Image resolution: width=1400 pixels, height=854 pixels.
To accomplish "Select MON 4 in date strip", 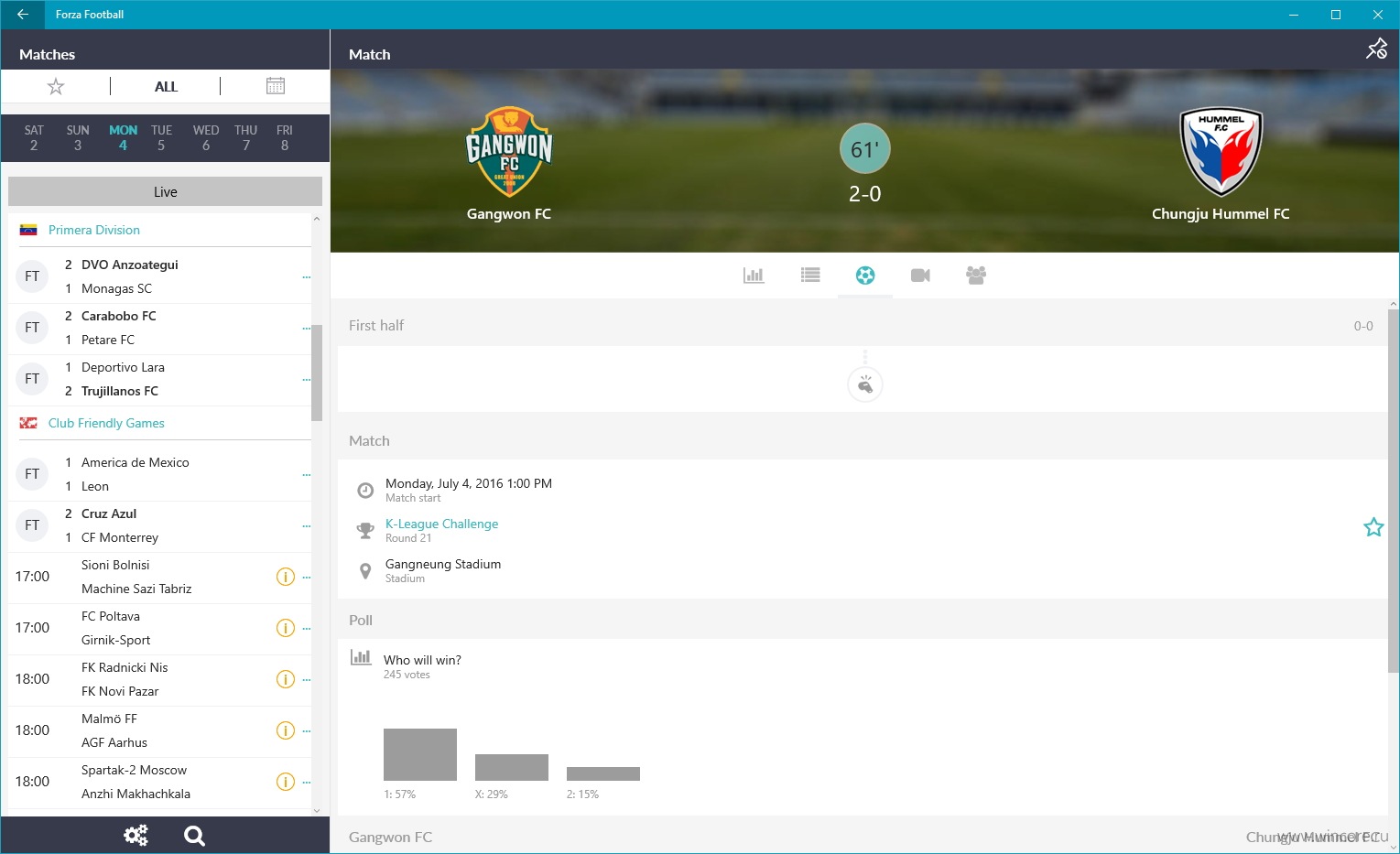I will pos(123,137).
